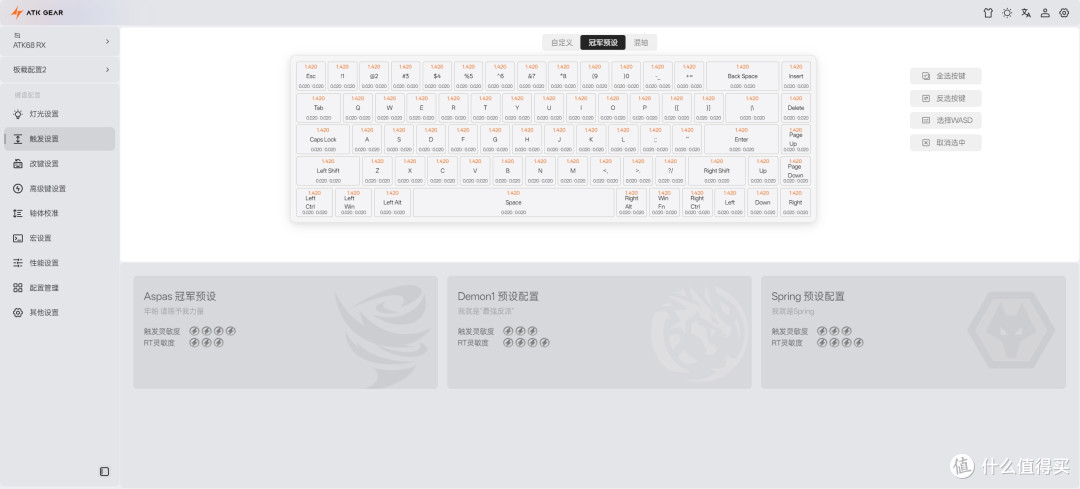Click the 反选按键 invert selection button
This screenshot has height=489, width=1080.
945,98
